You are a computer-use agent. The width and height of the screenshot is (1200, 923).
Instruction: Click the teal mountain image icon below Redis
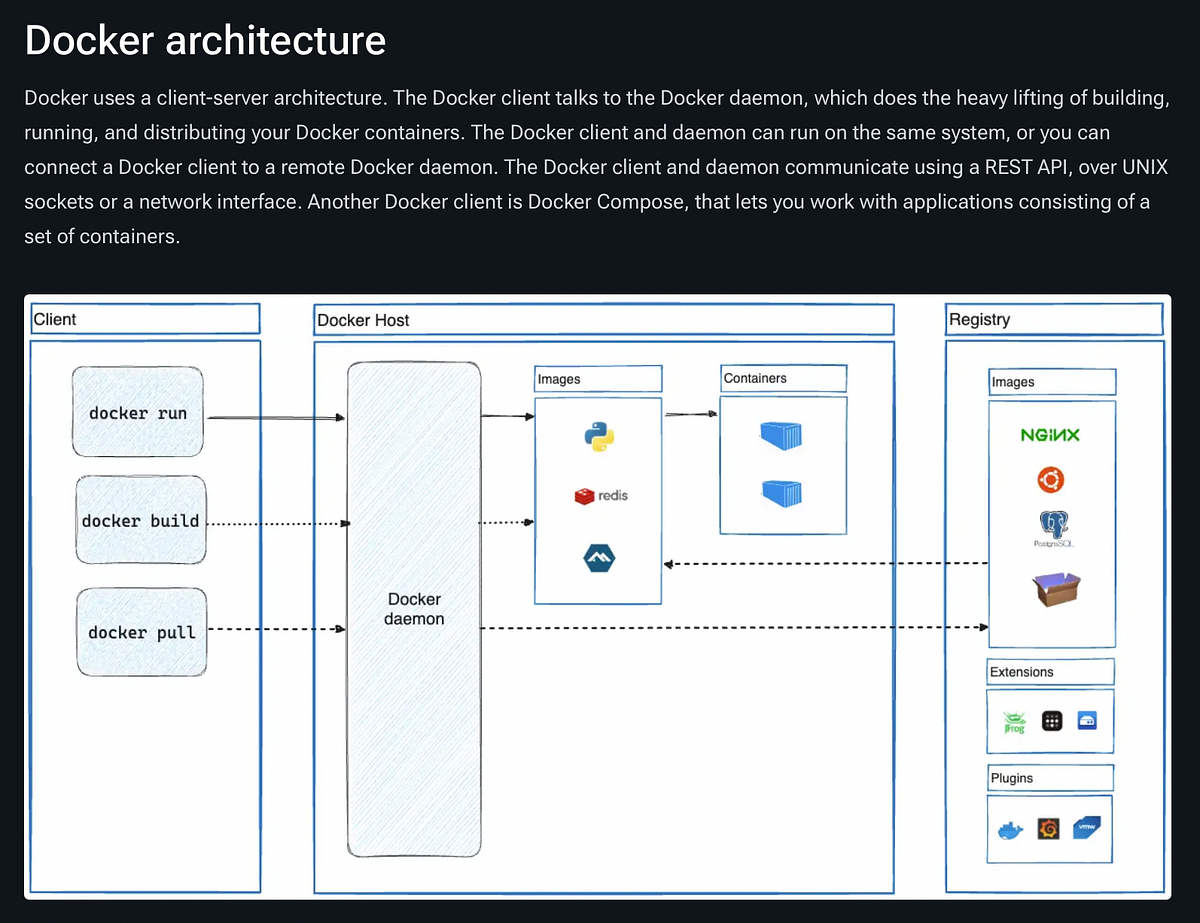[598, 558]
